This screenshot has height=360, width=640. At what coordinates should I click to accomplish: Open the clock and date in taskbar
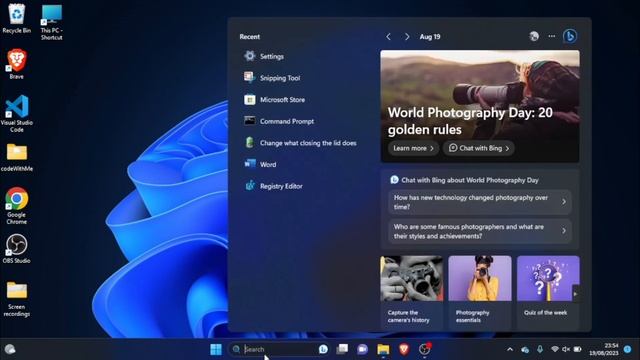click(x=604, y=349)
